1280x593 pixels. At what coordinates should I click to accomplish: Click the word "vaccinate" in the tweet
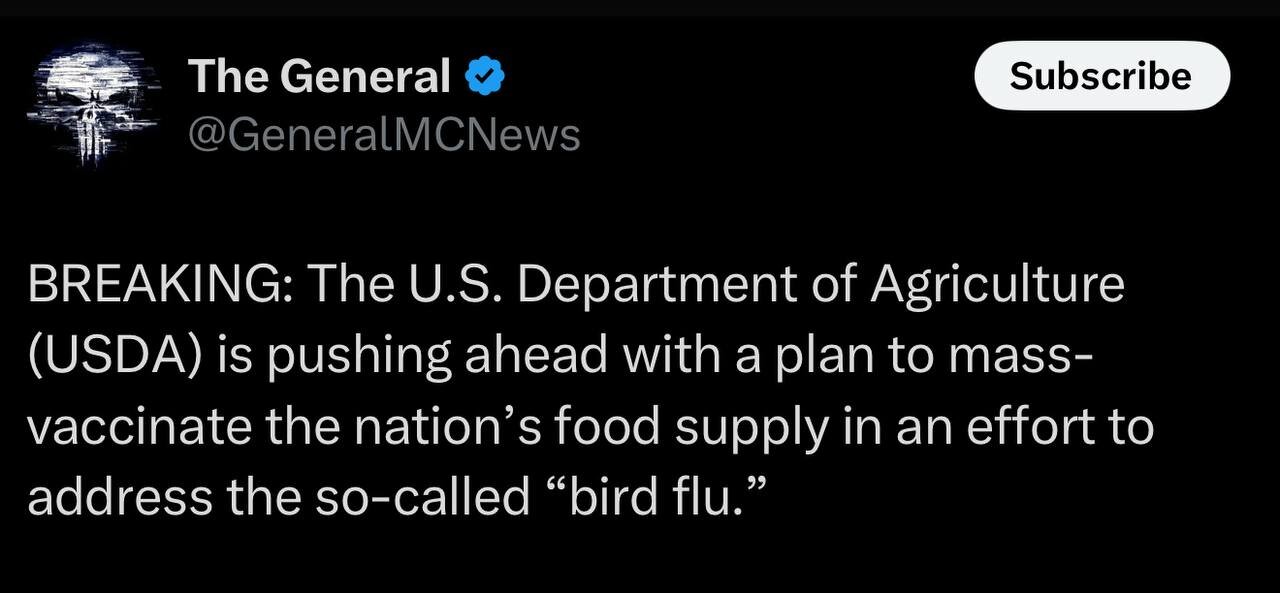139,427
